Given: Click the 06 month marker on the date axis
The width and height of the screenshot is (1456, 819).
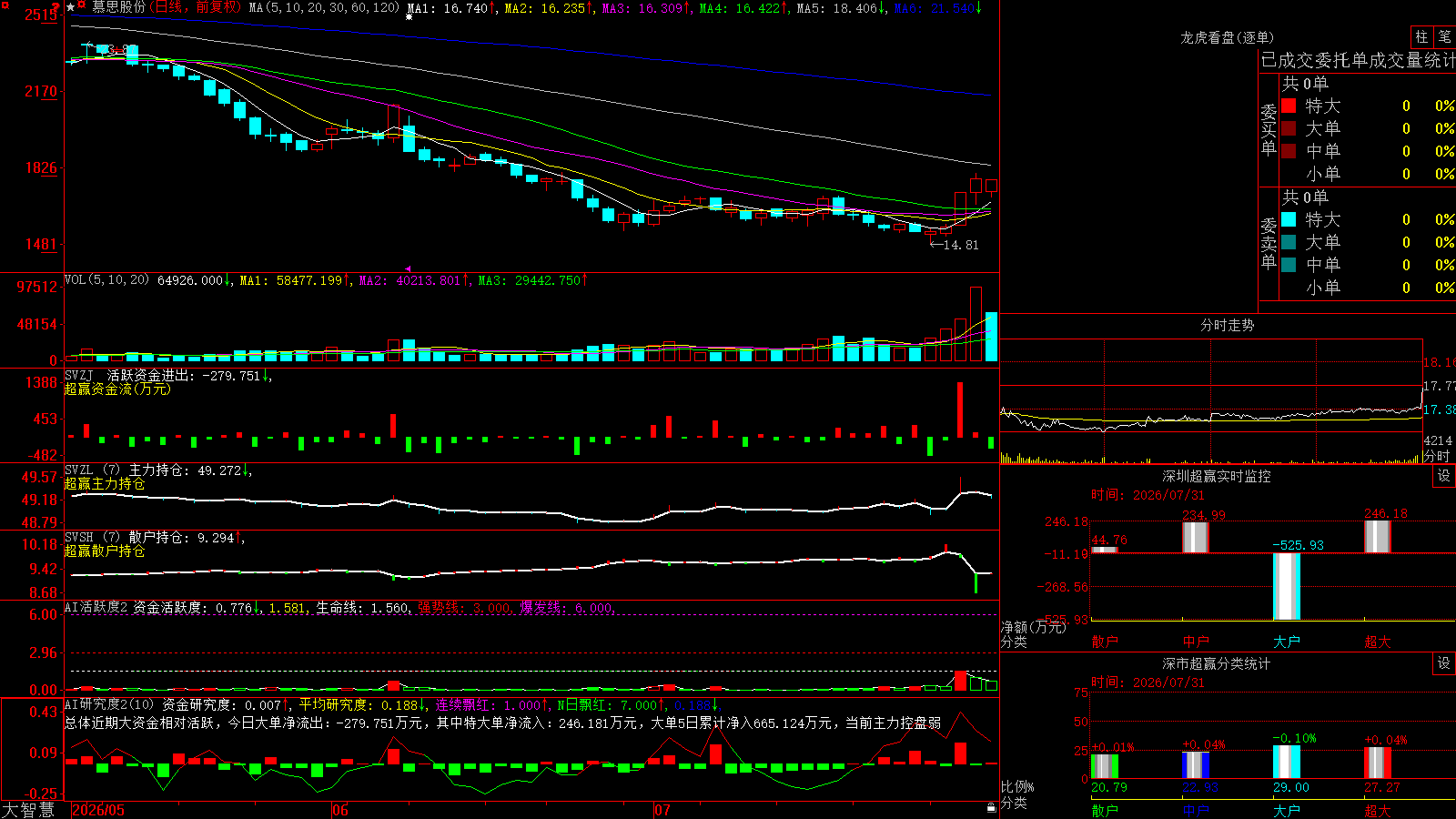Looking at the screenshot, I should point(340,810).
